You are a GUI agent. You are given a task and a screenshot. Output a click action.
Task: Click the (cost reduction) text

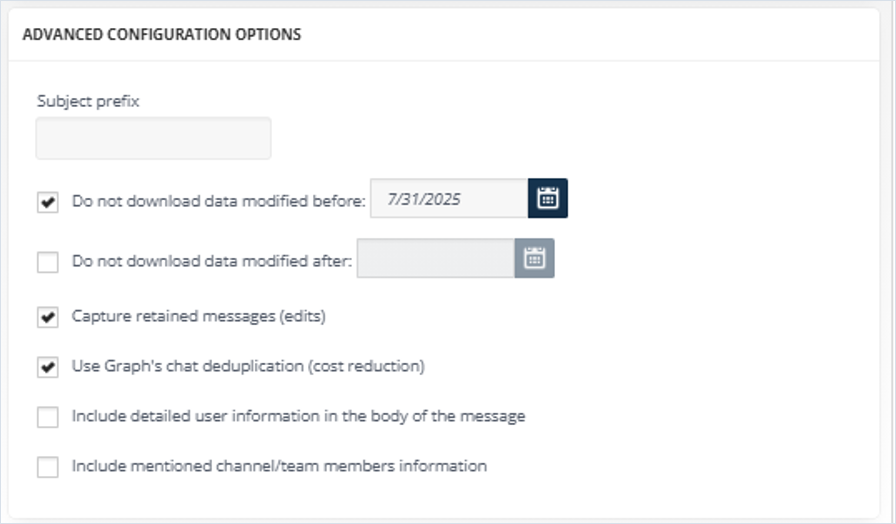[x=366, y=366]
